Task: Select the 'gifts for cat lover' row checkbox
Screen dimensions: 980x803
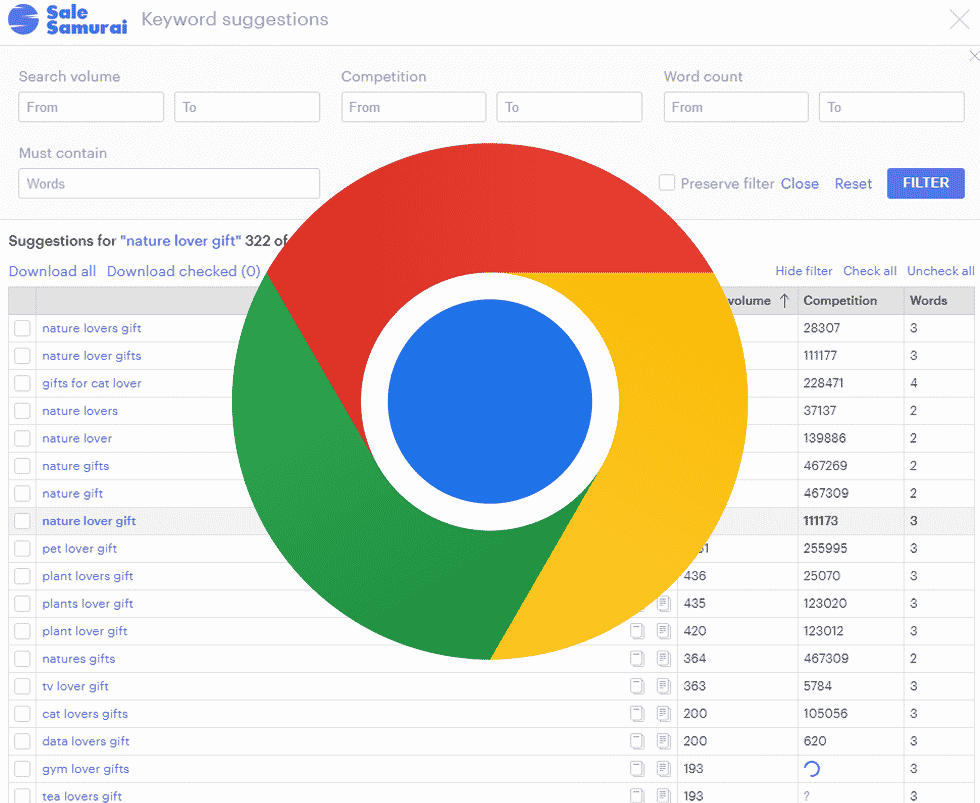Action: (x=22, y=383)
